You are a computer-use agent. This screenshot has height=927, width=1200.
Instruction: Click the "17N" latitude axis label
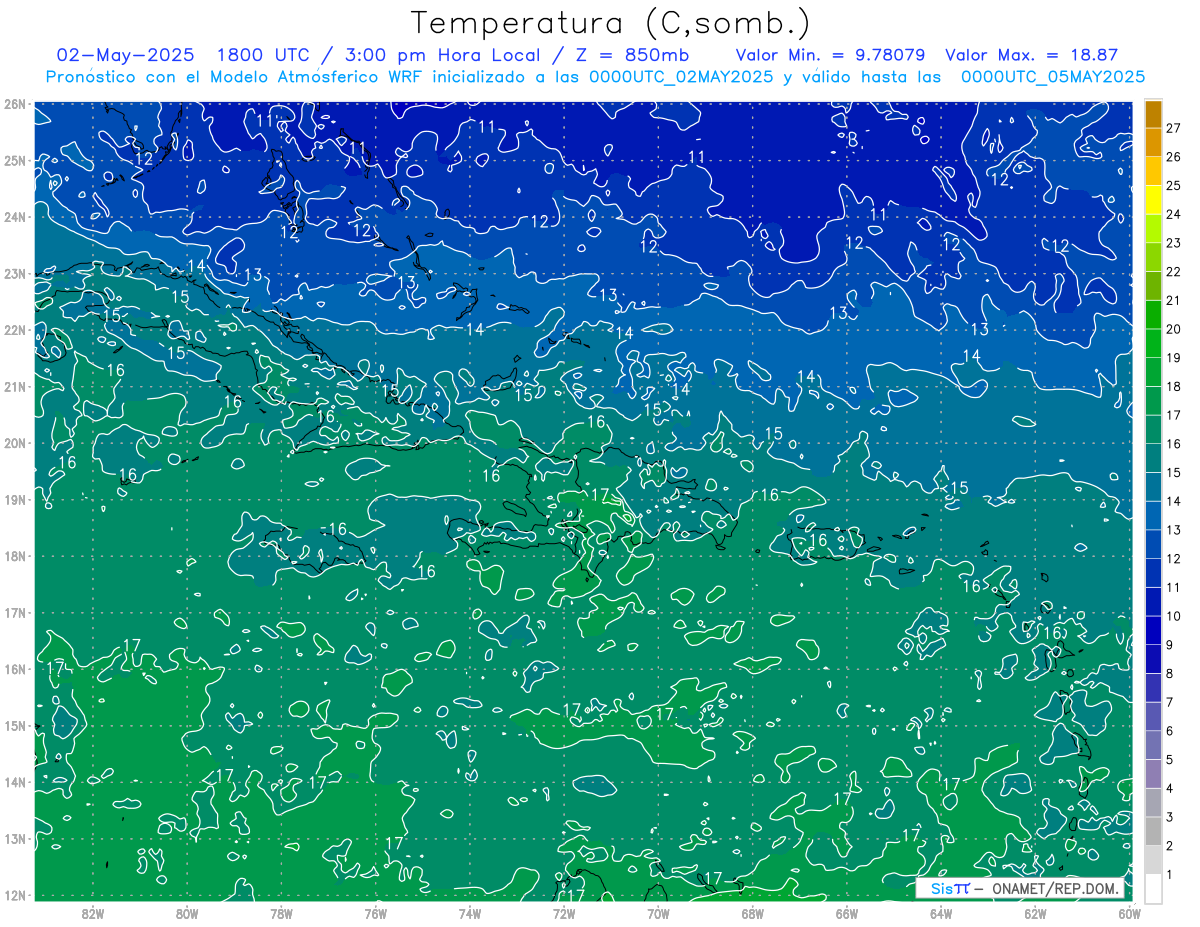pos(14,612)
